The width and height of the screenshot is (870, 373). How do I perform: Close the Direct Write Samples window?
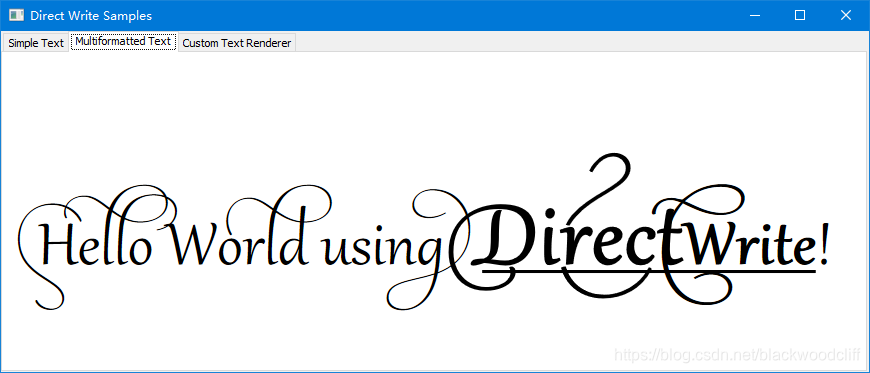coord(846,16)
